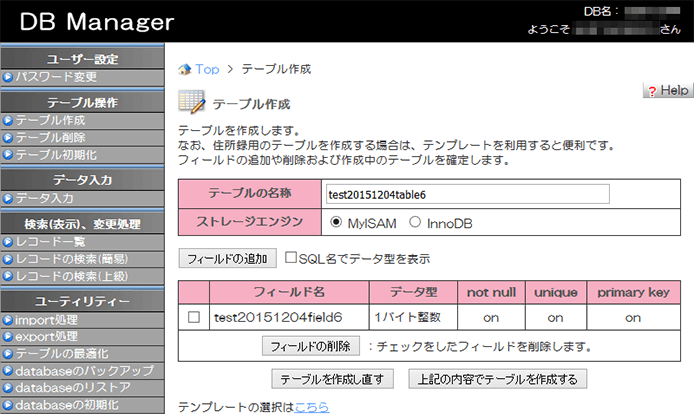Select テーブル削除 from sidebar

(49, 137)
